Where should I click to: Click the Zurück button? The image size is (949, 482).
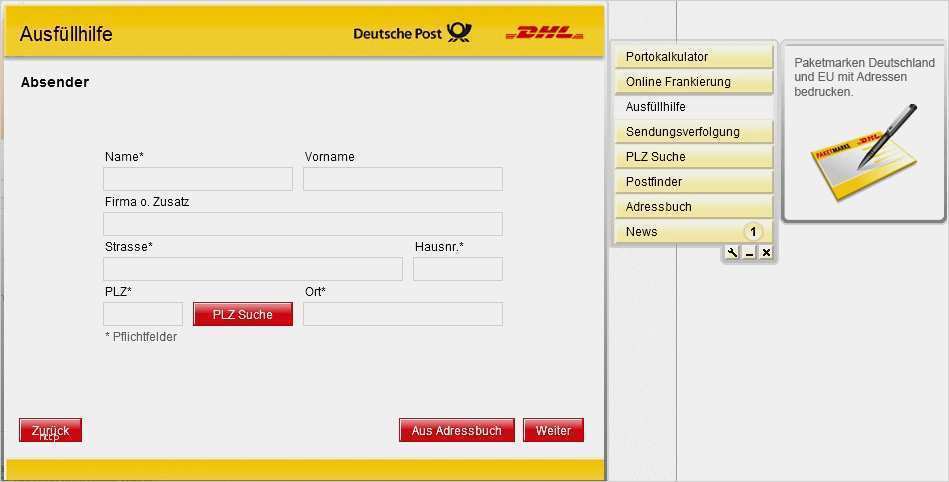[50, 430]
